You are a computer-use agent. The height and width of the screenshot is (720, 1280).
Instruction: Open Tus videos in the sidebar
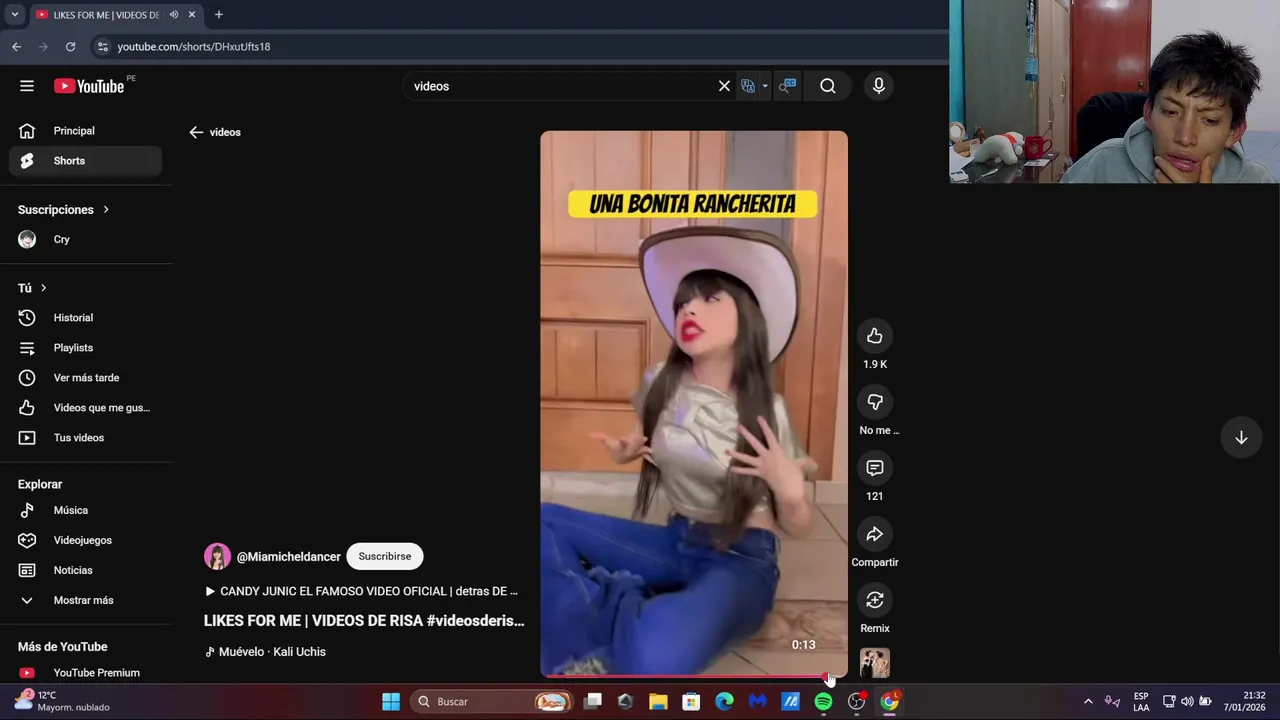(85, 438)
